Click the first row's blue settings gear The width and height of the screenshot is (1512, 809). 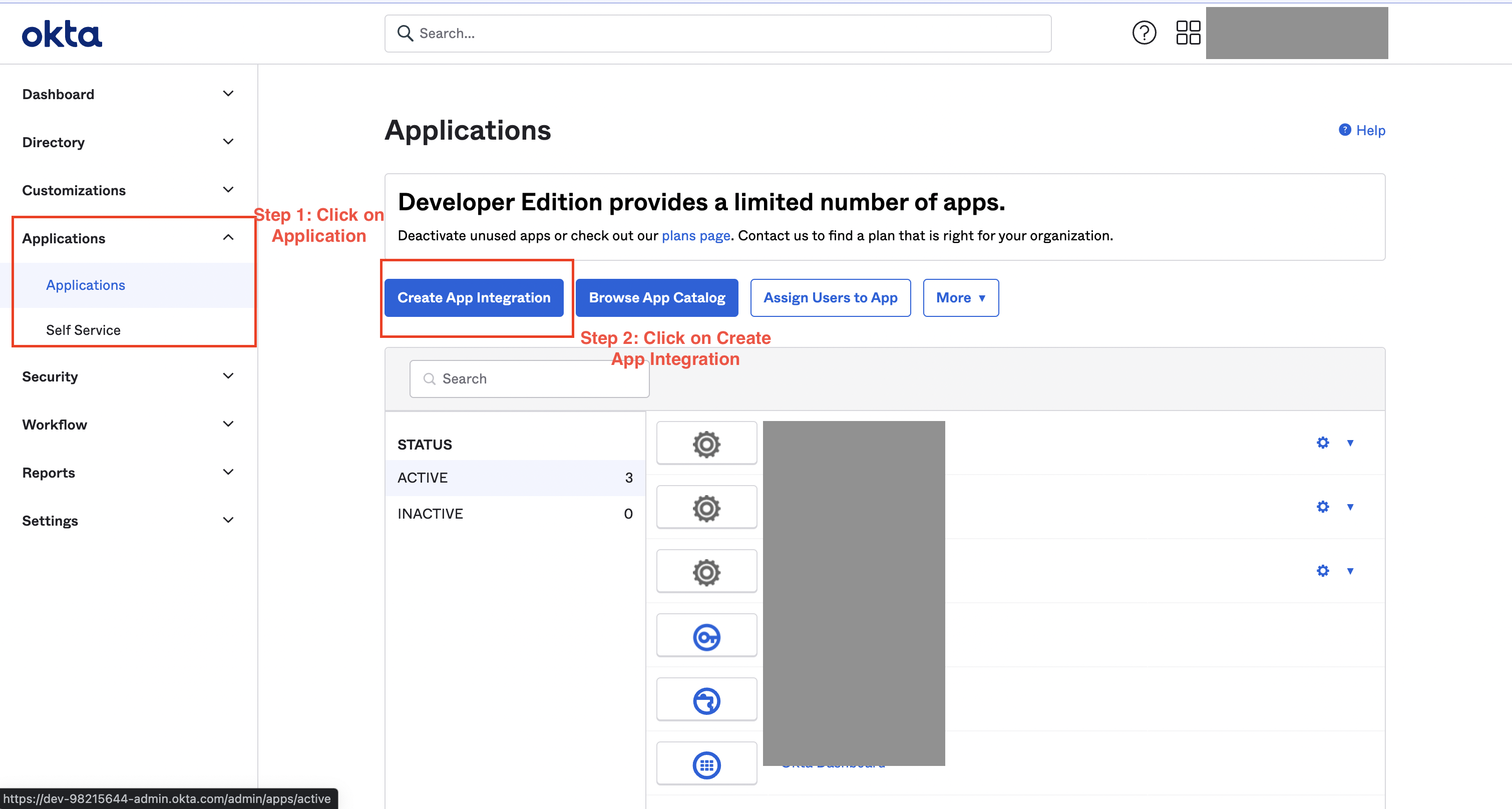click(1322, 443)
